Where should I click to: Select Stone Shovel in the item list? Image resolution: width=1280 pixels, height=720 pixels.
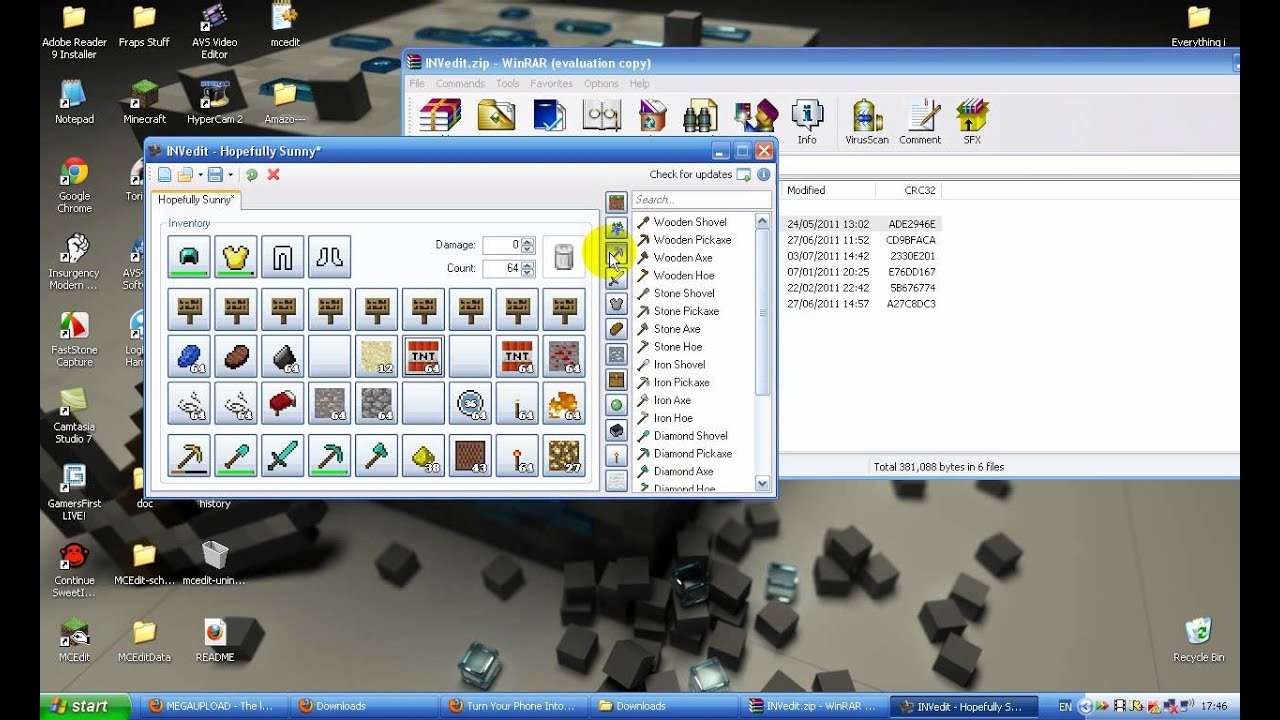click(684, 293)
